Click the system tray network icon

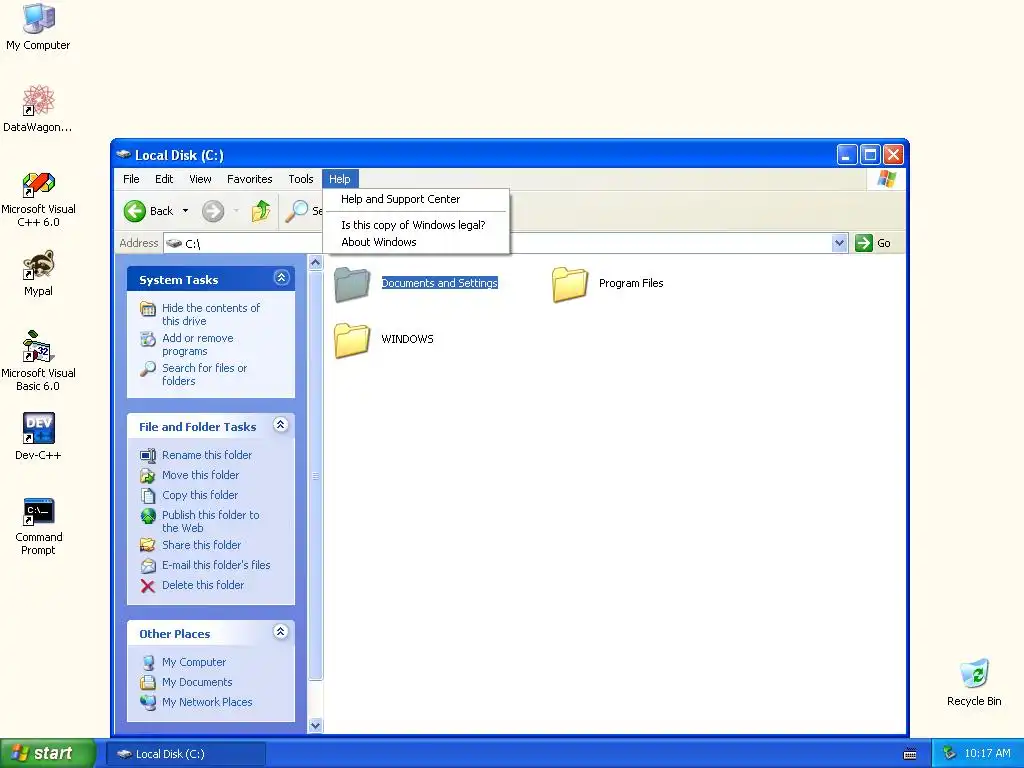point(950,753)
